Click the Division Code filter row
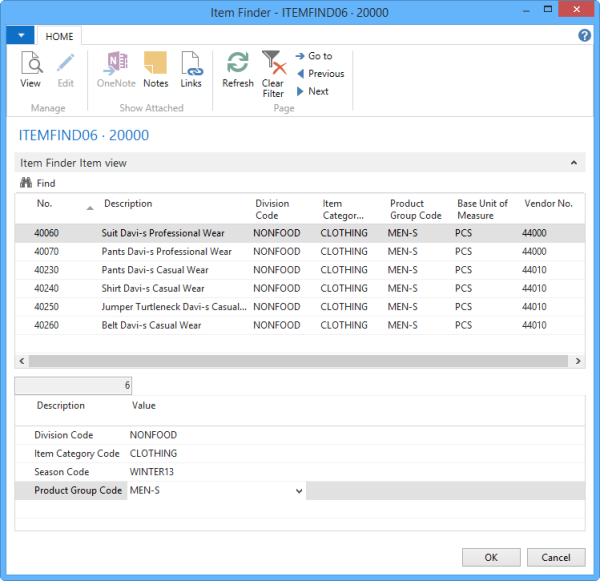Image resolution: width=600 pixels, height=581 pixels. (300, 435)
